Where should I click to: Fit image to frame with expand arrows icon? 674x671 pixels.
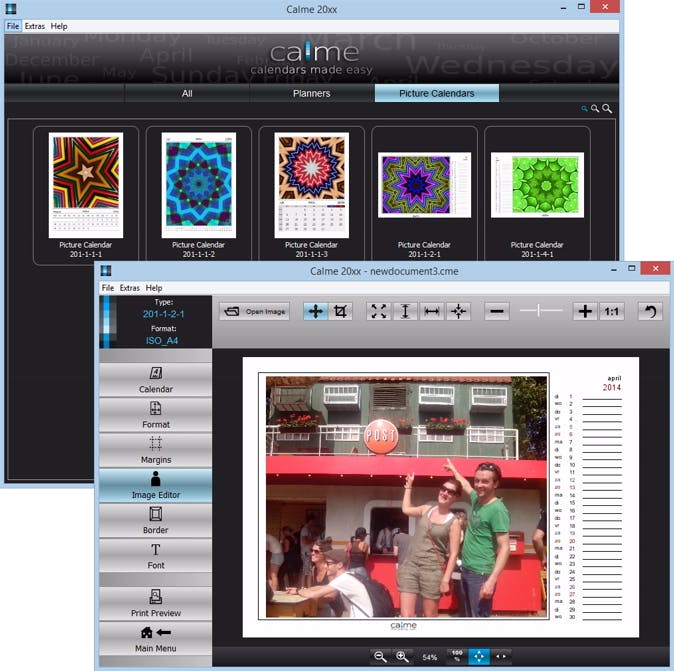coord(379,311)
